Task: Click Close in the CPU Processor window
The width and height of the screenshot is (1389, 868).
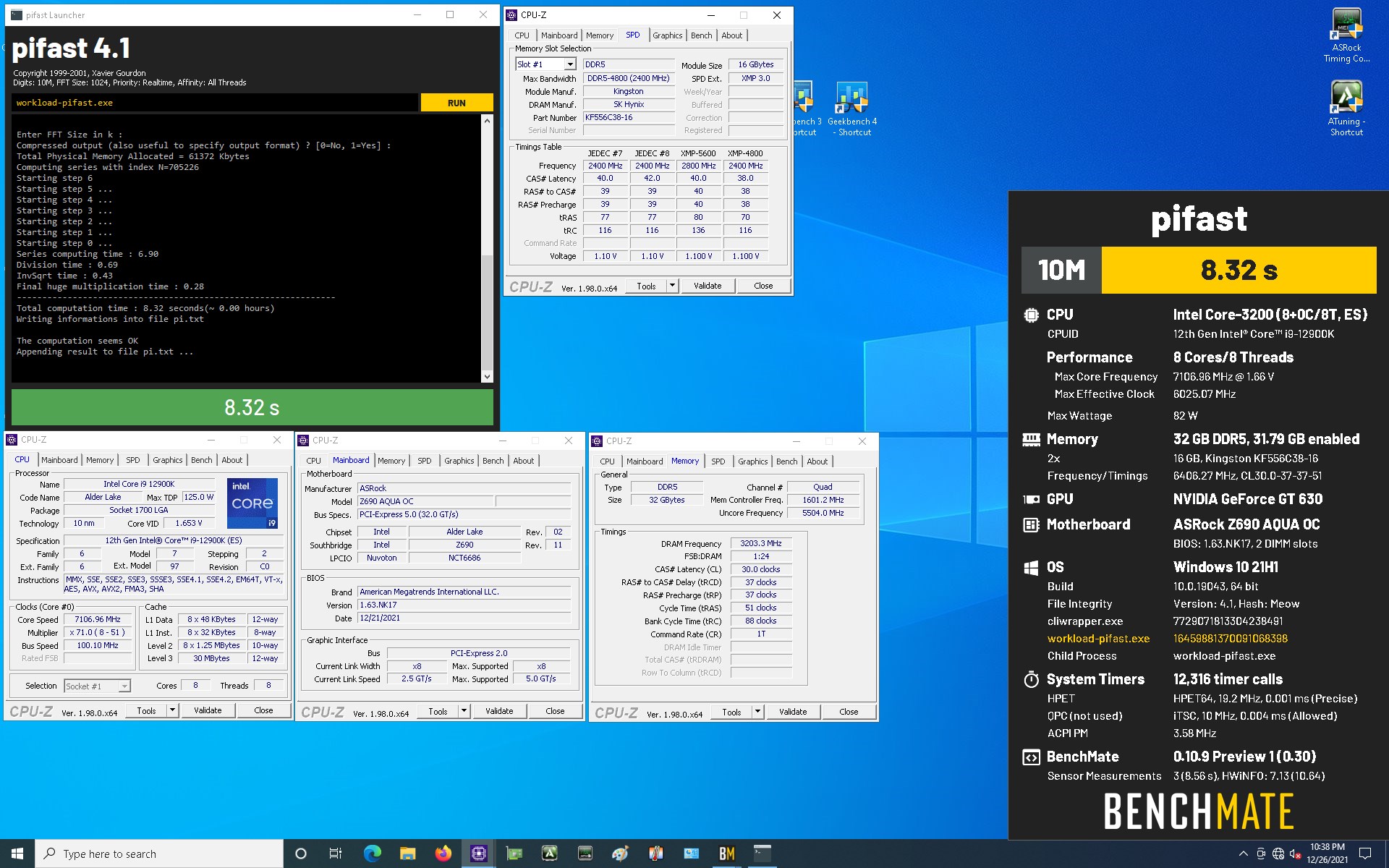Action: pos(263,710)
